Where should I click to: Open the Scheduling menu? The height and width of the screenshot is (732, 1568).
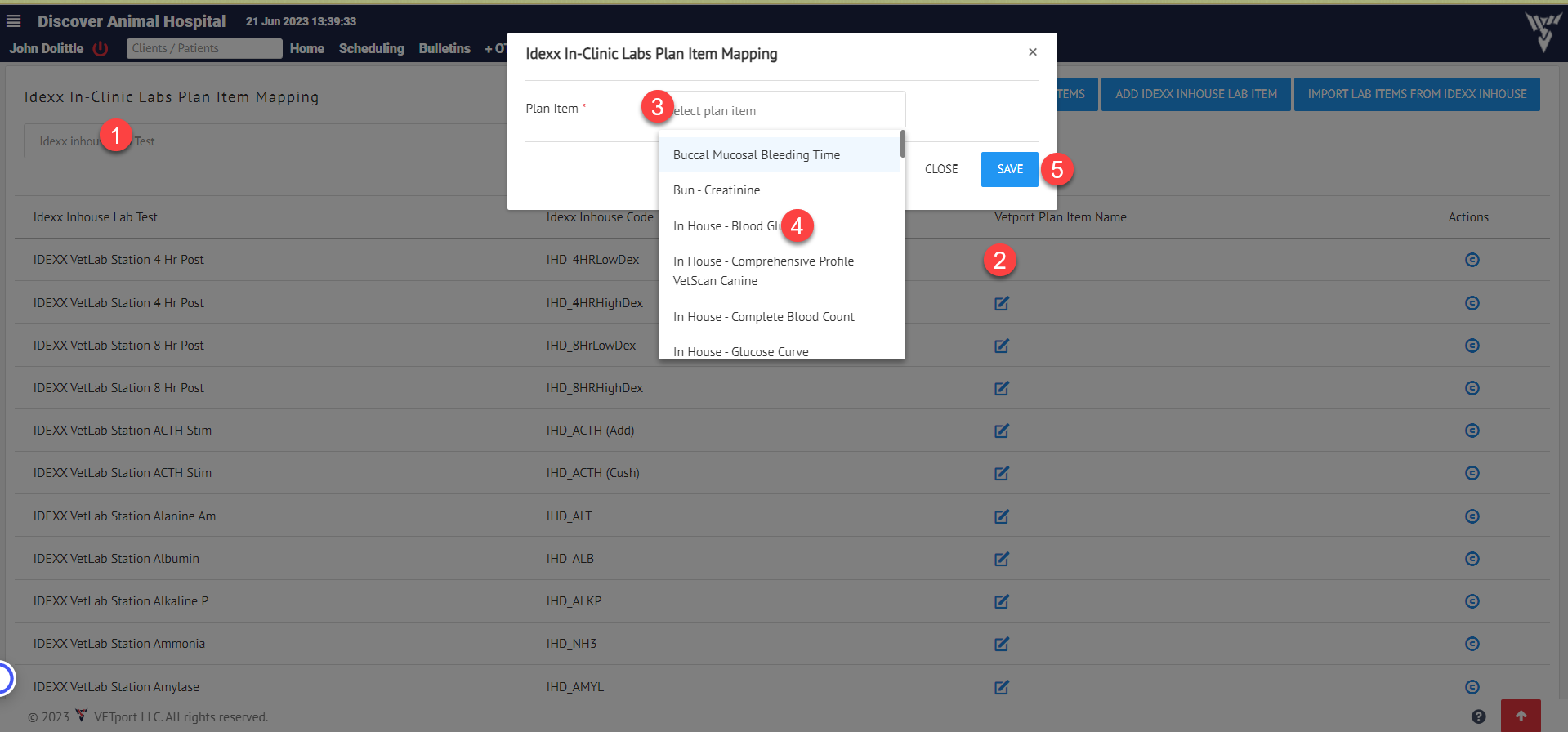pos(372,48)
